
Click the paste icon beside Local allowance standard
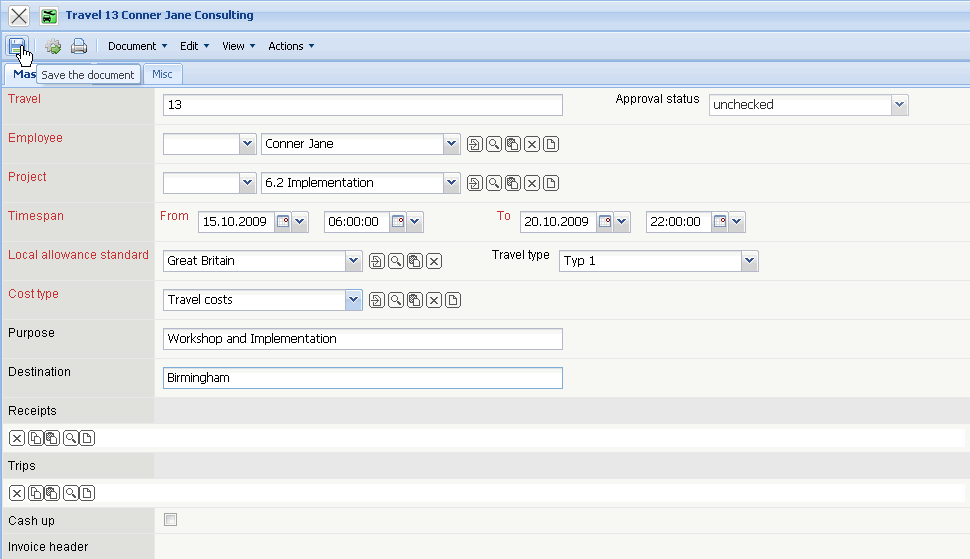[x=415, y=261]
